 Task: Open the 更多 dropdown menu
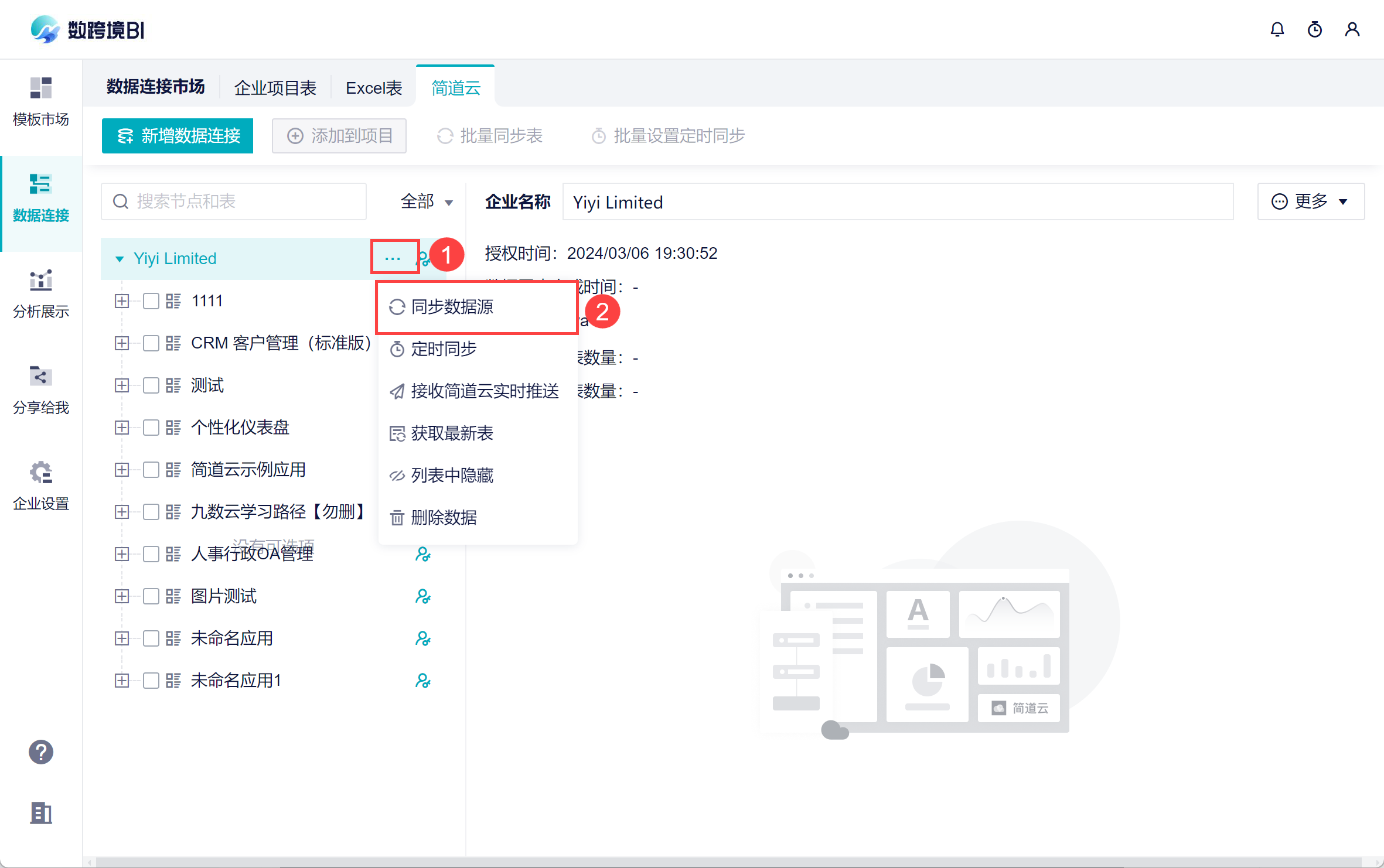coord(1310,202)
